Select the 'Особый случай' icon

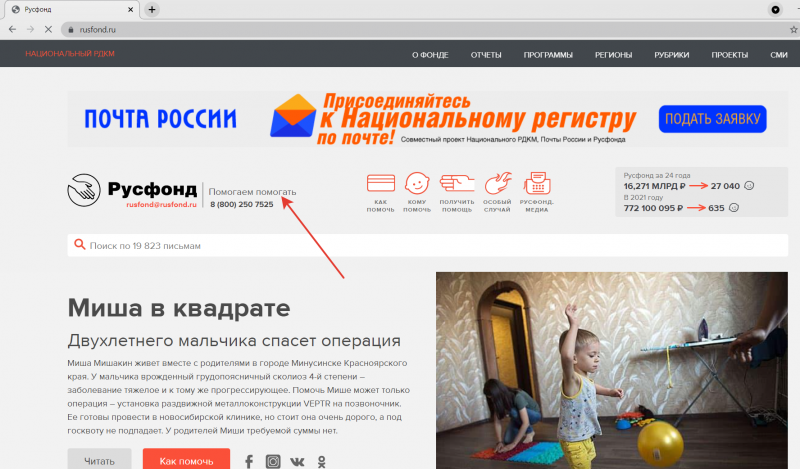pos(497,183)
